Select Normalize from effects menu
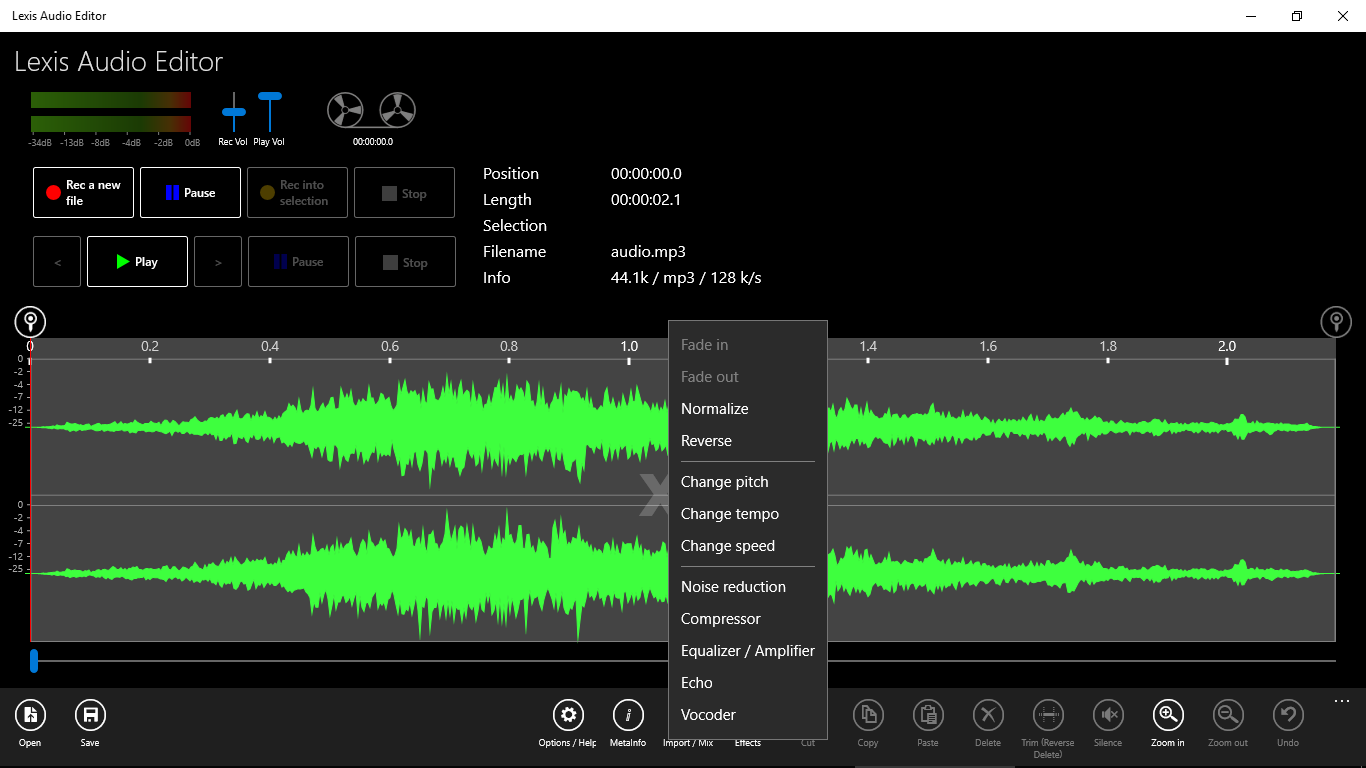 (x=714, y=409)
